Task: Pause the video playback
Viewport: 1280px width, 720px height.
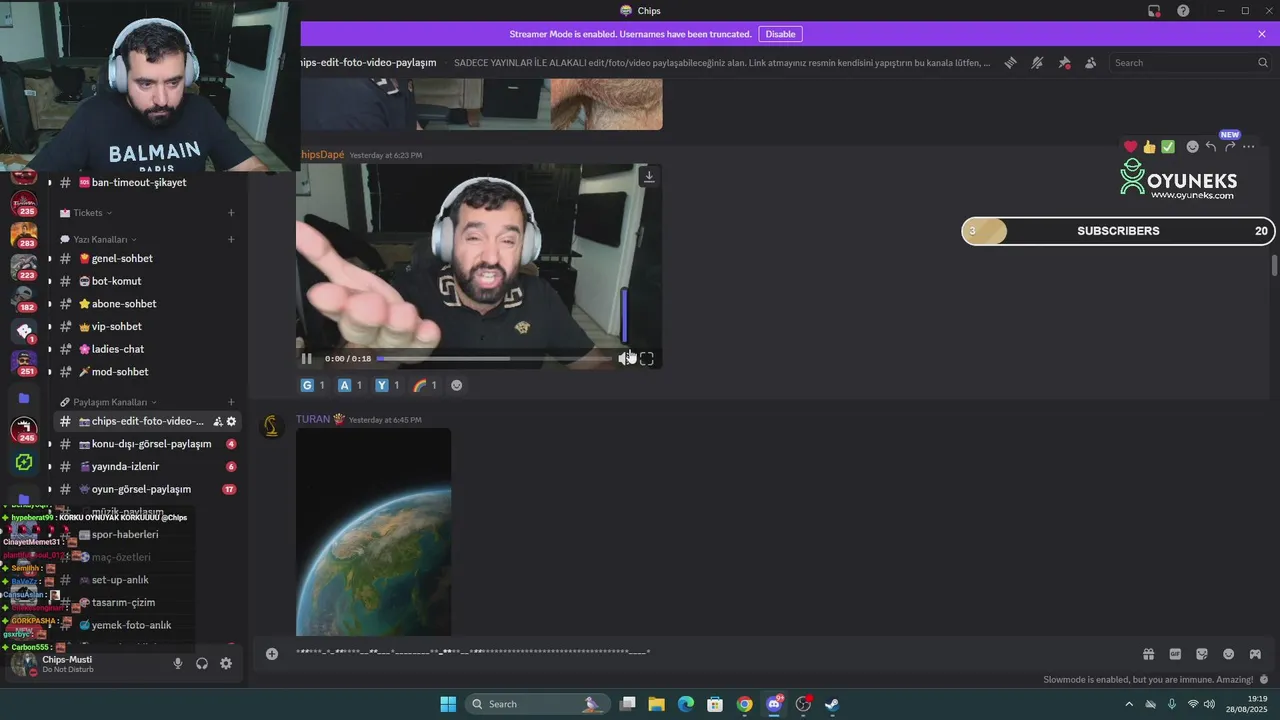Action: point(307,358)
